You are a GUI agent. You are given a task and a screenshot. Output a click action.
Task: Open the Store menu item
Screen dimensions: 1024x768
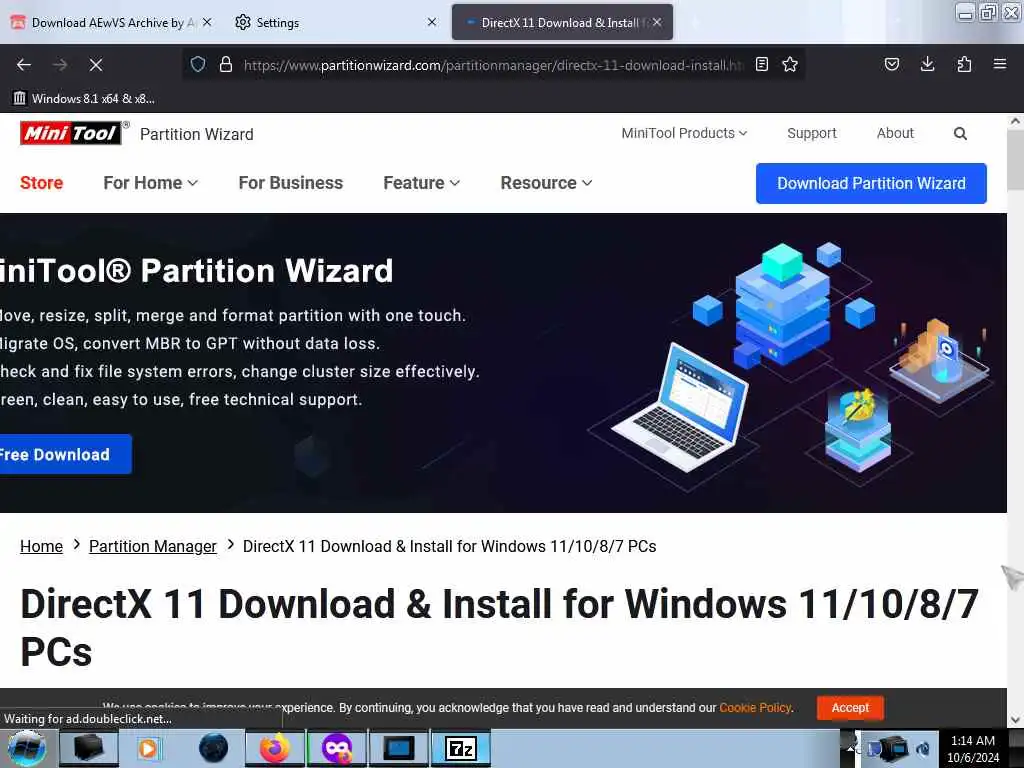[x=41, y=183]
